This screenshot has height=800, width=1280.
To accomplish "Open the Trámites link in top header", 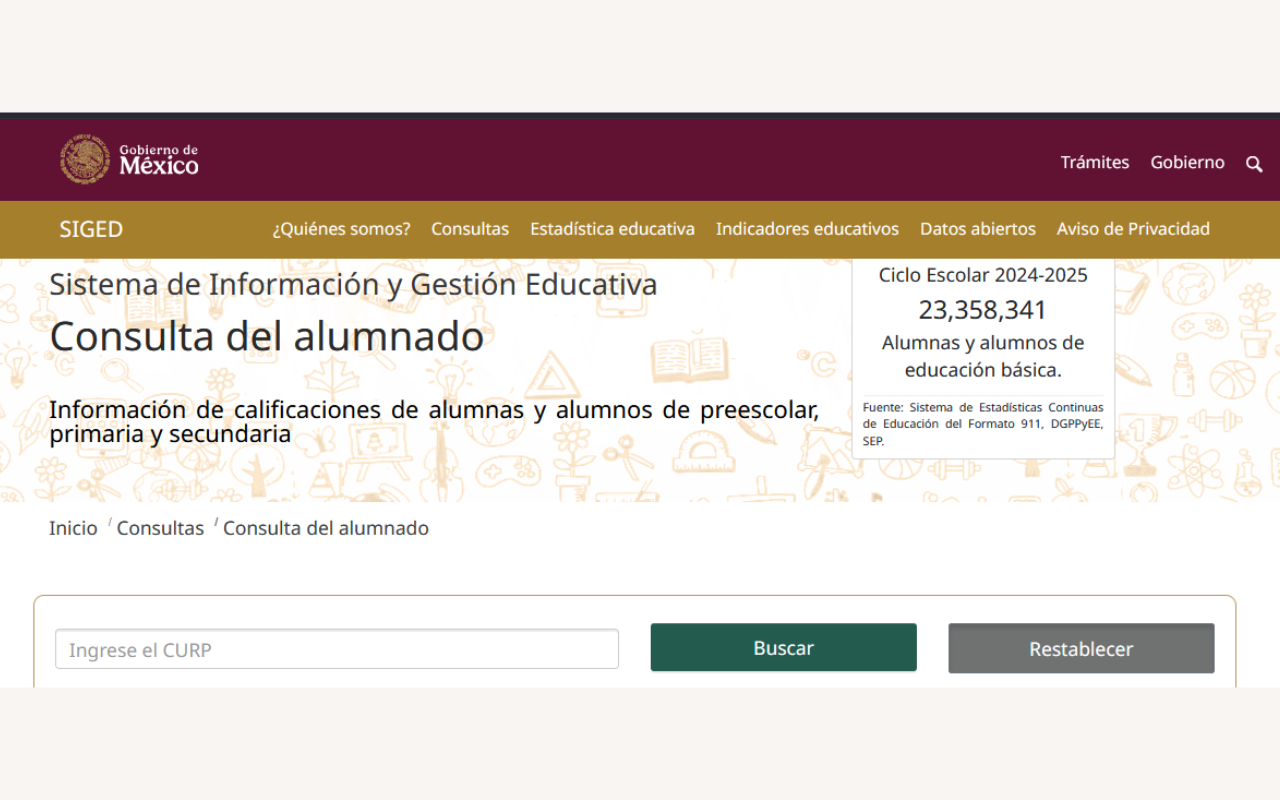I will (1094, 162).
